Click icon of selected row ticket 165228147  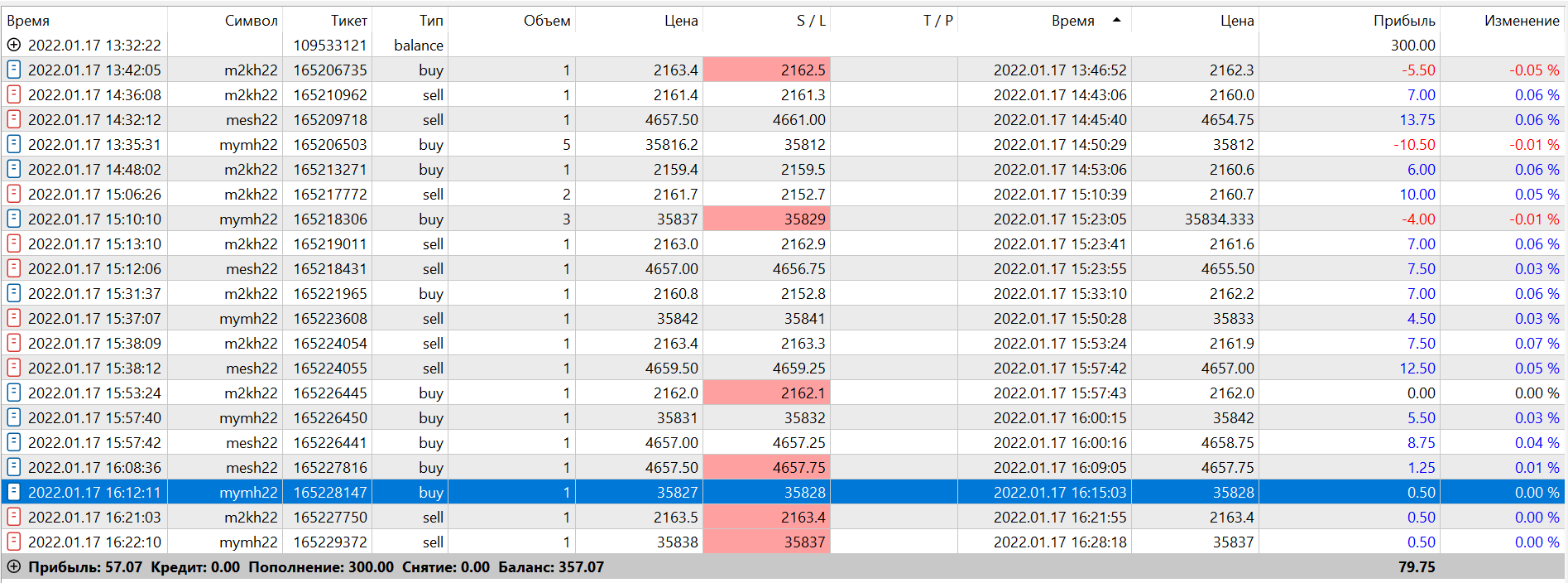[14, 492]
